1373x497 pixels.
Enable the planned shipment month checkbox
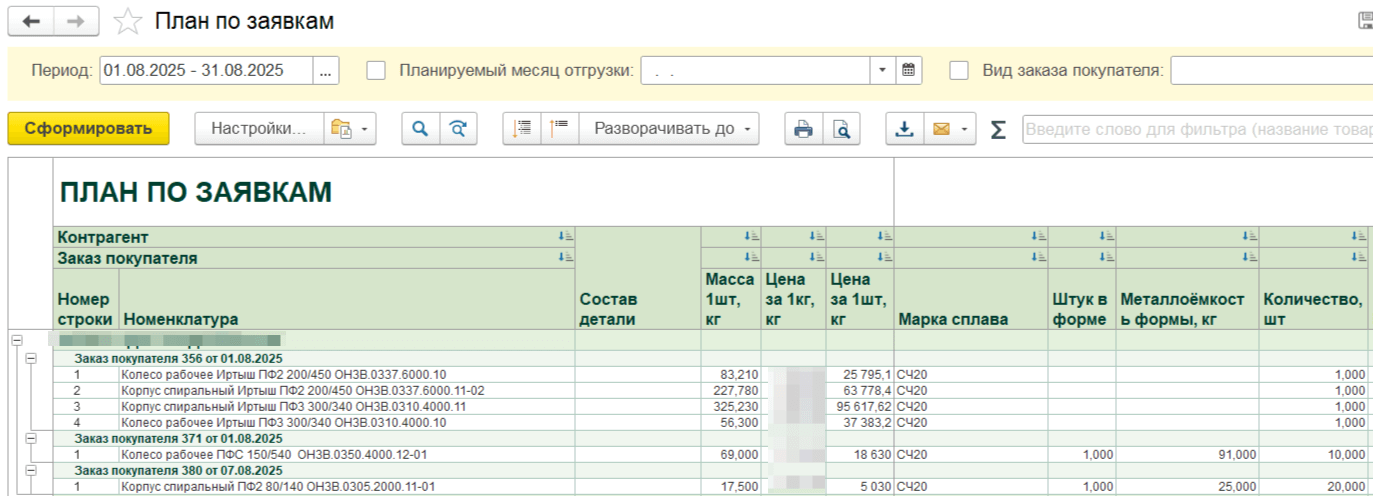tap(376, 70)
